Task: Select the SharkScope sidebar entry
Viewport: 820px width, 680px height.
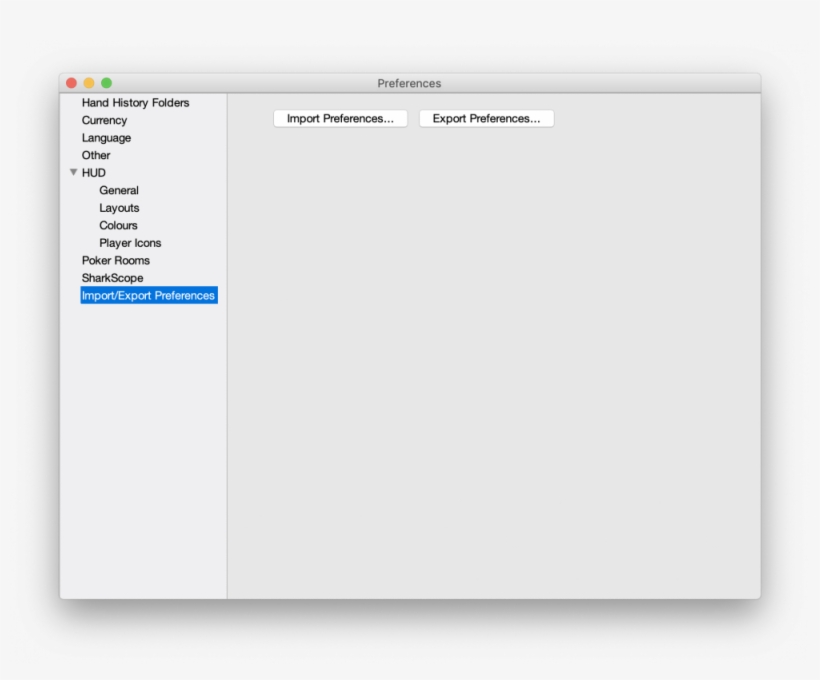Action: click(112, 278)
